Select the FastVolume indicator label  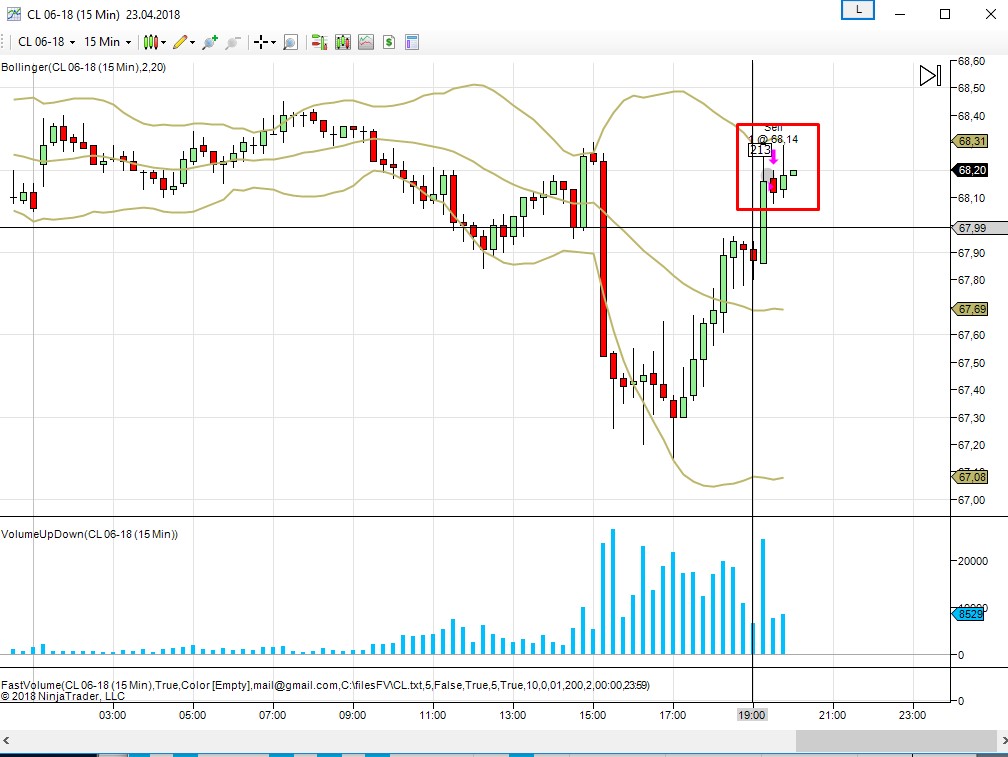point(325,685)
